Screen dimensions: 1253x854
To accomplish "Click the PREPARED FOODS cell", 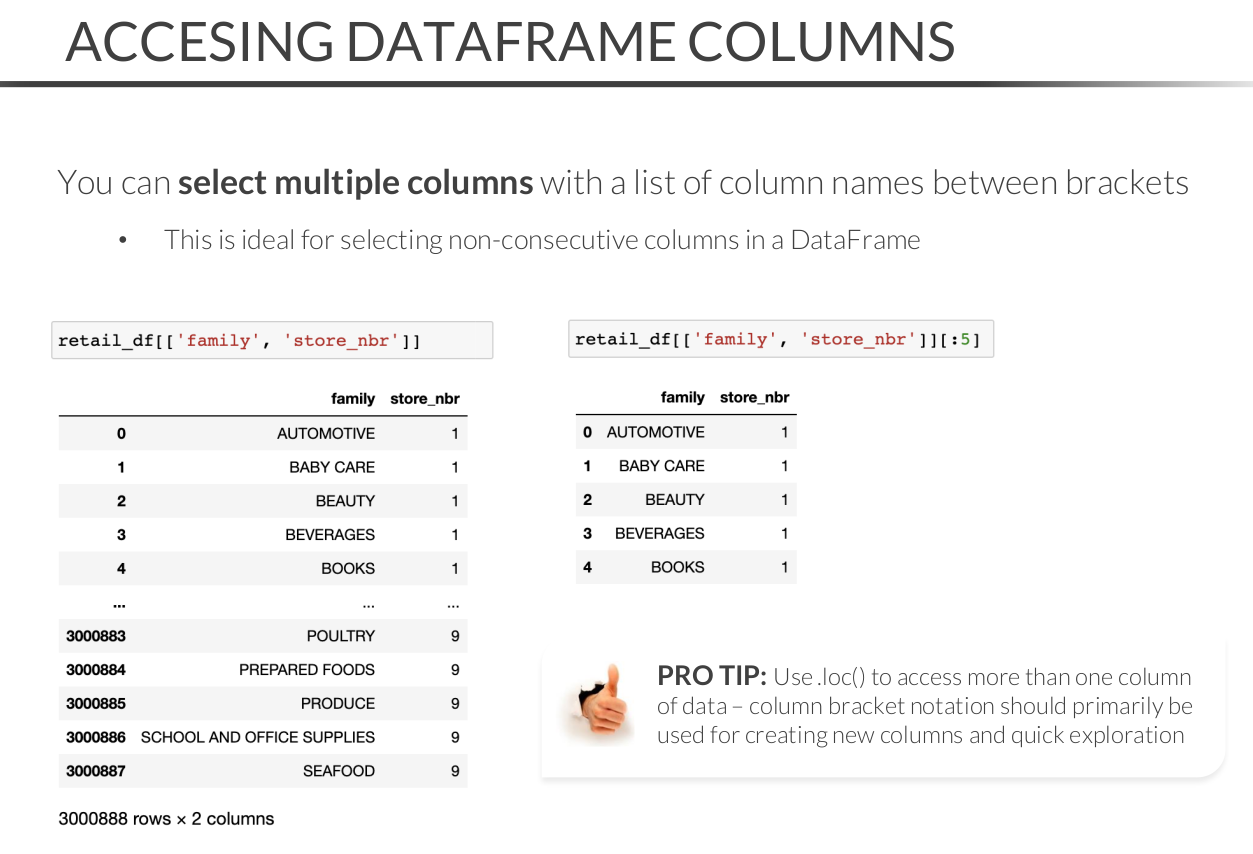I will point(306,670).
